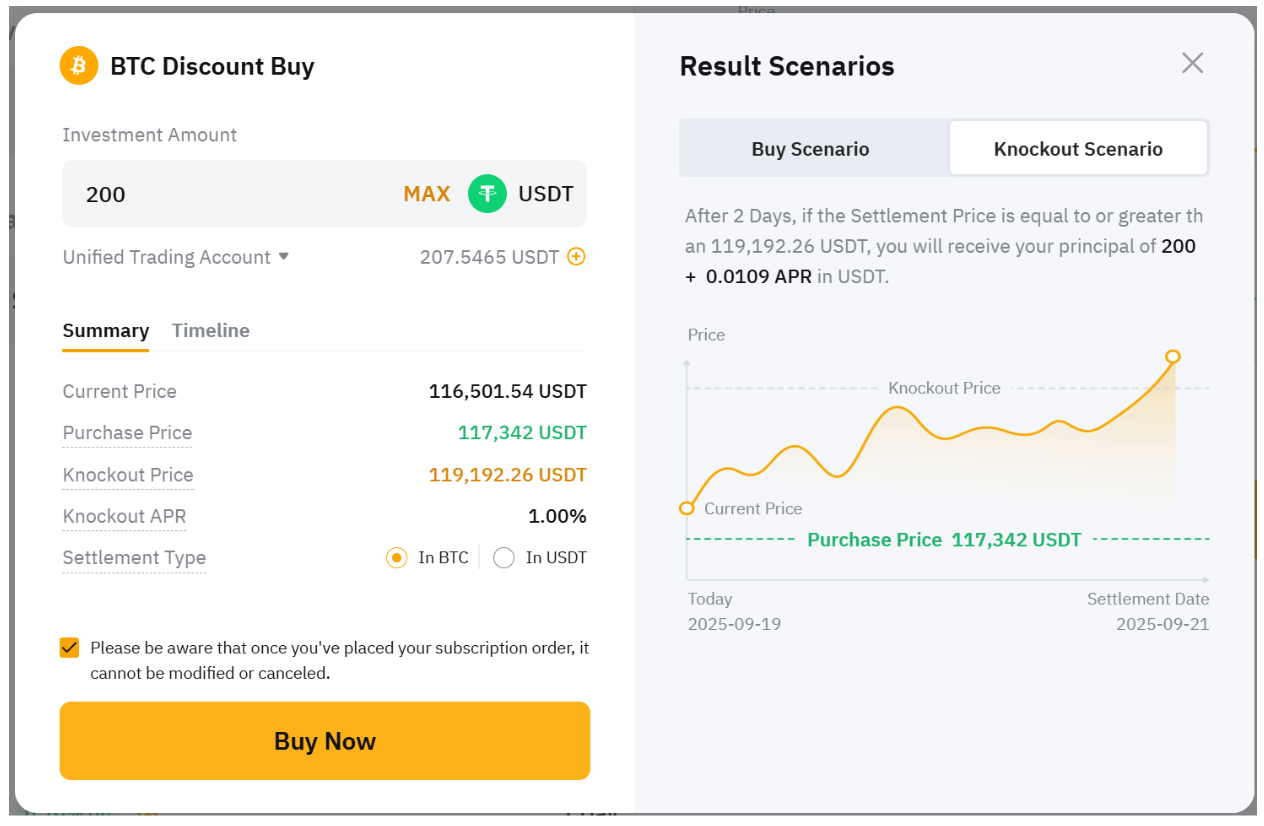
Task: Click the Knockout Price underlined label
Action: point(128,475)
